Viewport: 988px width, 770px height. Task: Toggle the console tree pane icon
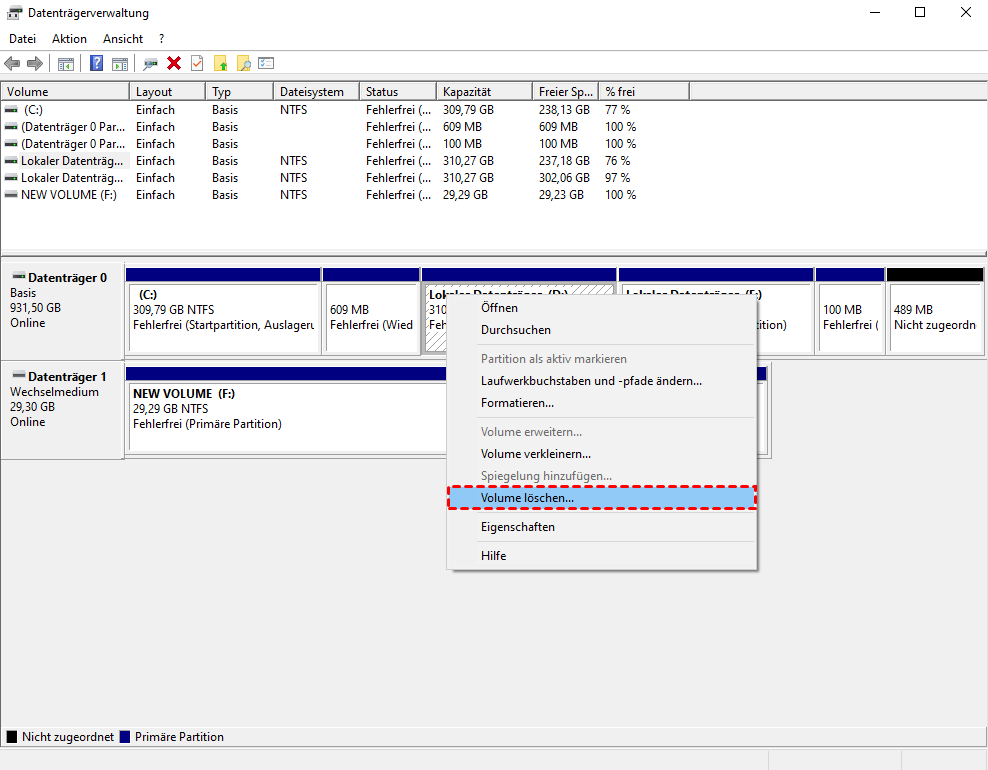(66, 64)
